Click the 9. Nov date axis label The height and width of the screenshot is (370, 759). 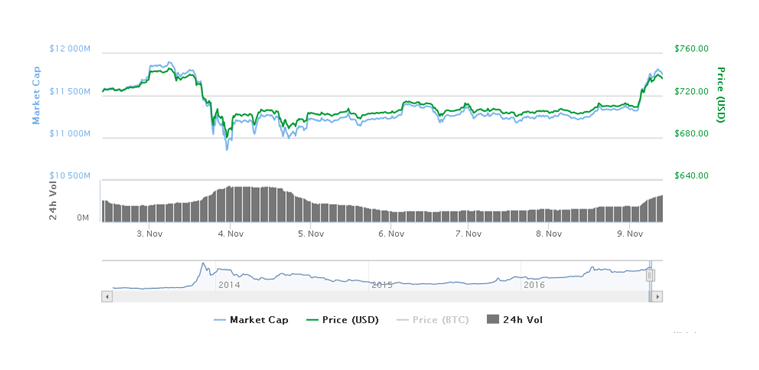click(628, 233)
